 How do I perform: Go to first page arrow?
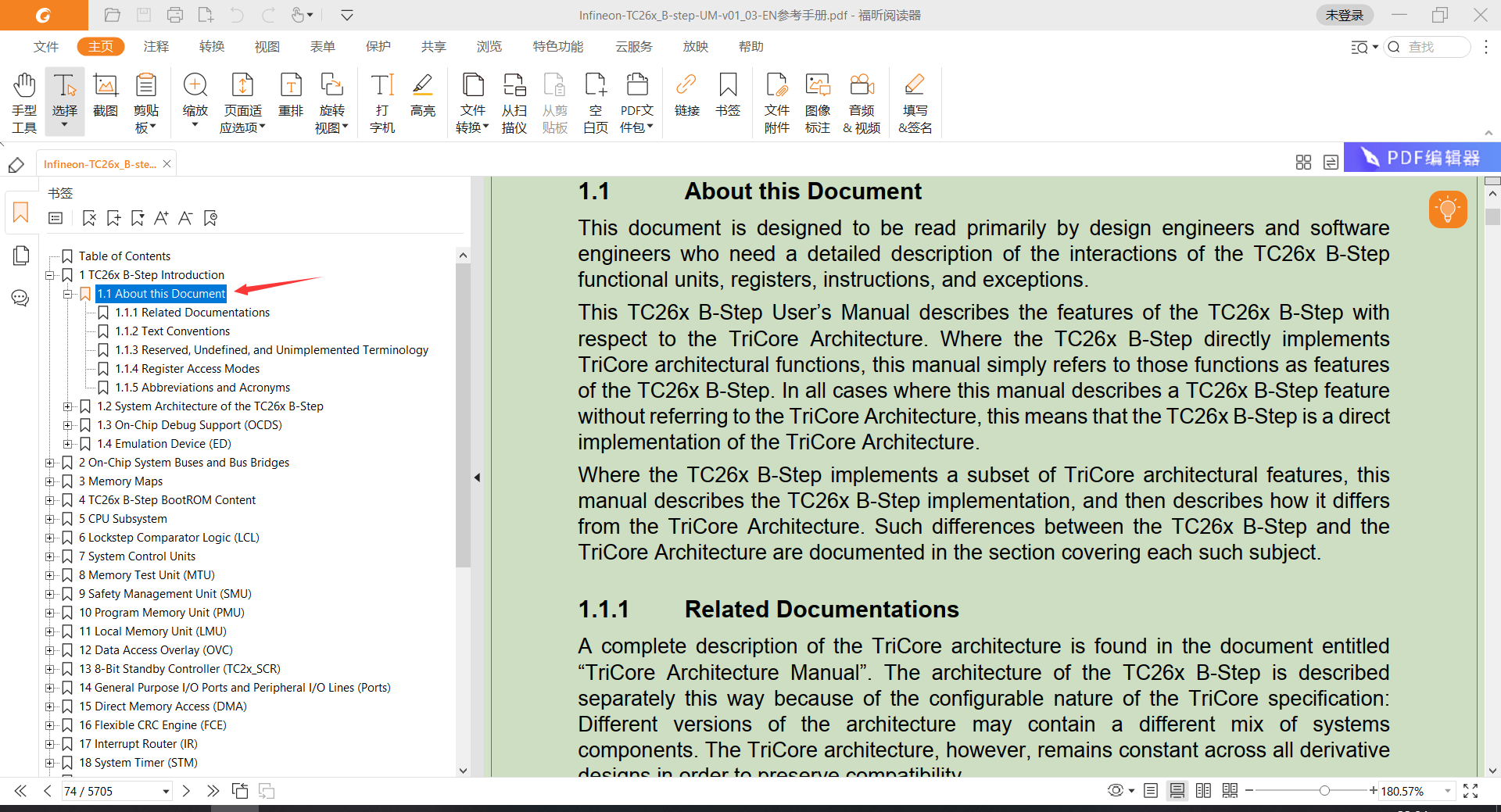click(20, 791)
